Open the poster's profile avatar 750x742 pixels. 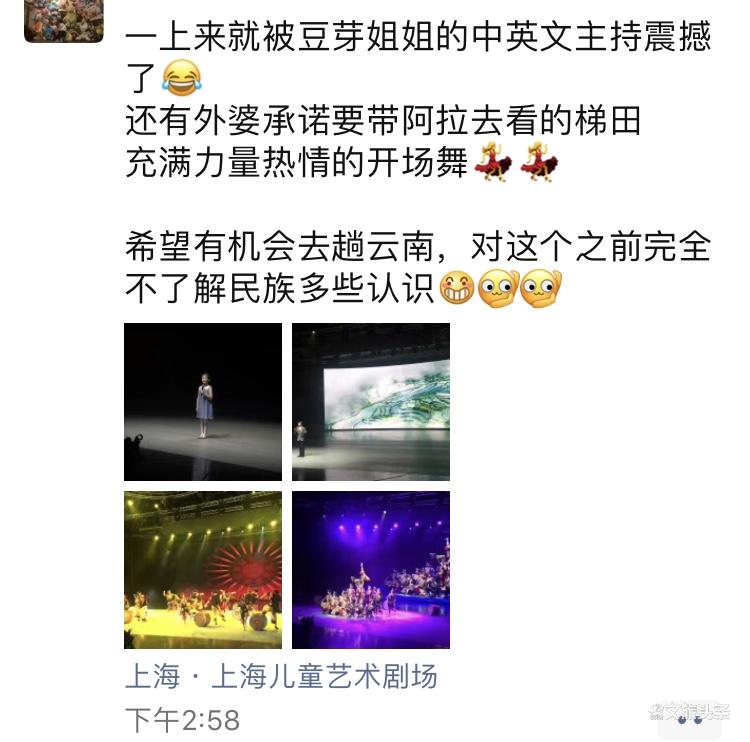(x=64, y=21)
